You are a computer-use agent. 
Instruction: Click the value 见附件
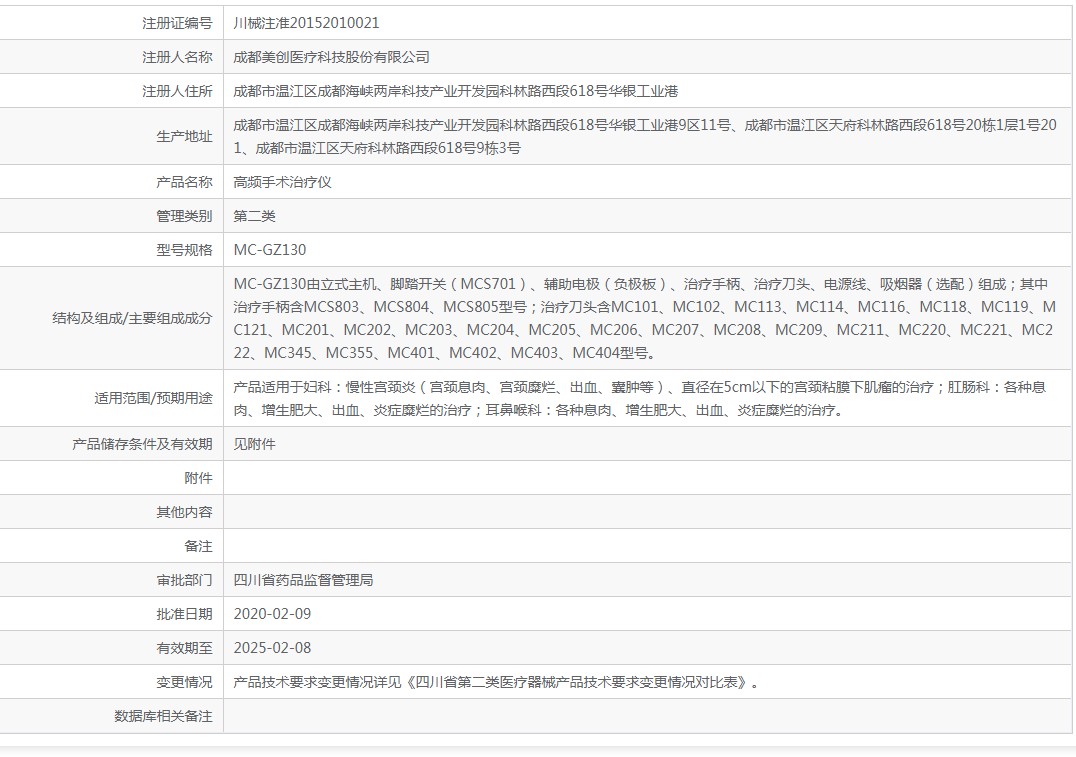(x=254, y=444)
